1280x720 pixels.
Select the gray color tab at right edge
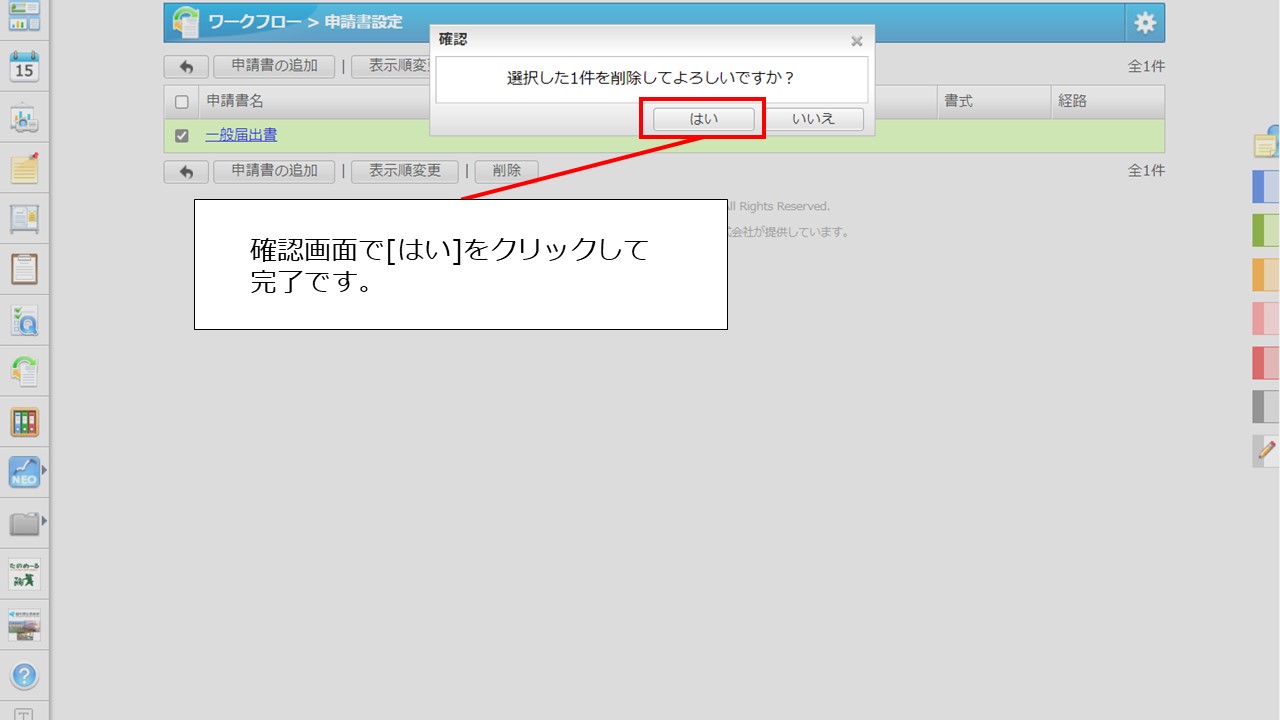[1267, 407]
